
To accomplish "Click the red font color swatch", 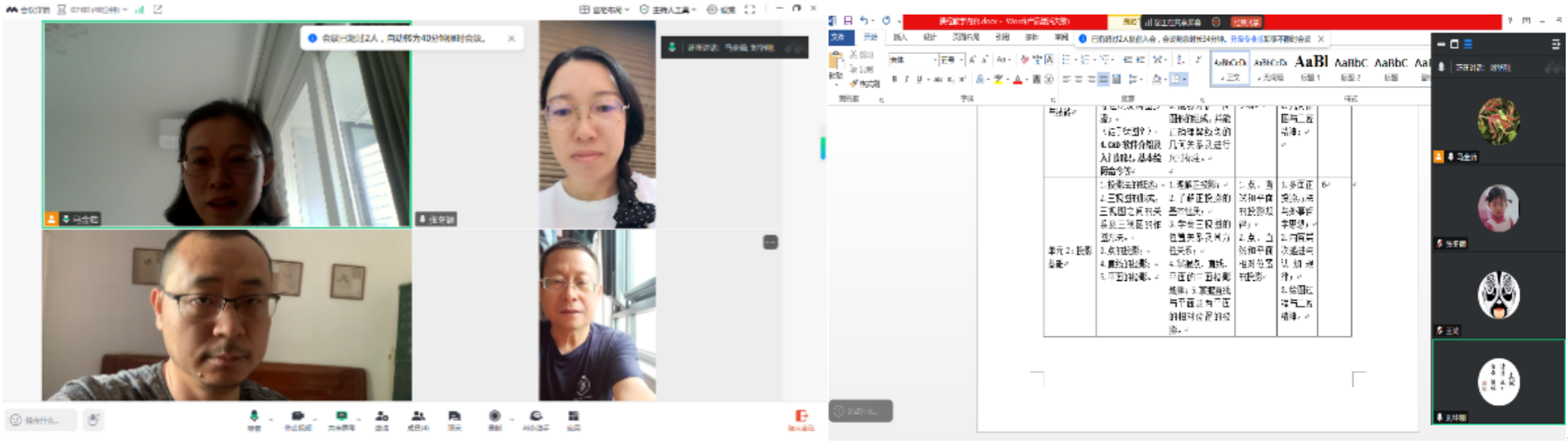I will (1017, 79).
